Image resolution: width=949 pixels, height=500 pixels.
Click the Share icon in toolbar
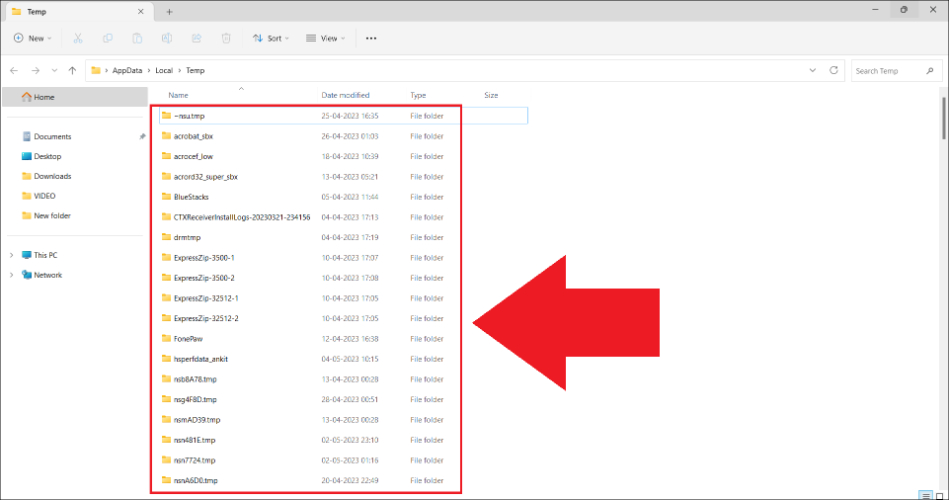tap(197, 38)
